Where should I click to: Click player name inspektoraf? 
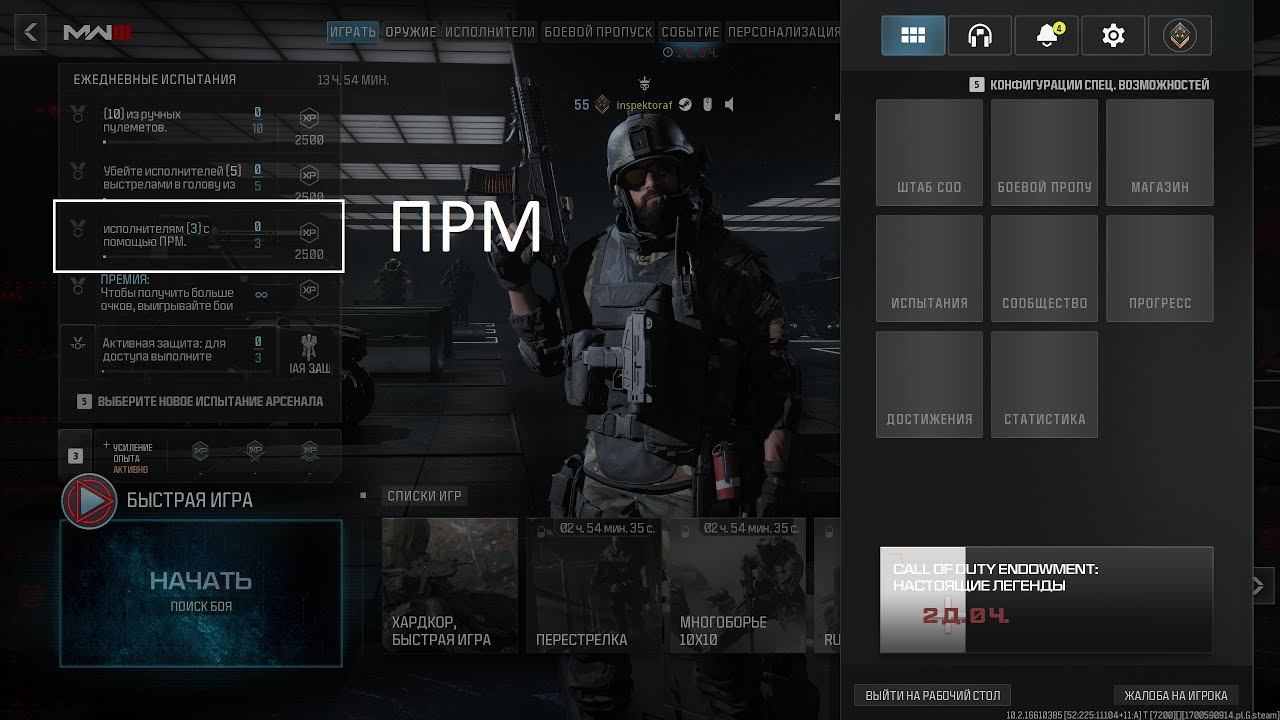click(x=644, y=104)
